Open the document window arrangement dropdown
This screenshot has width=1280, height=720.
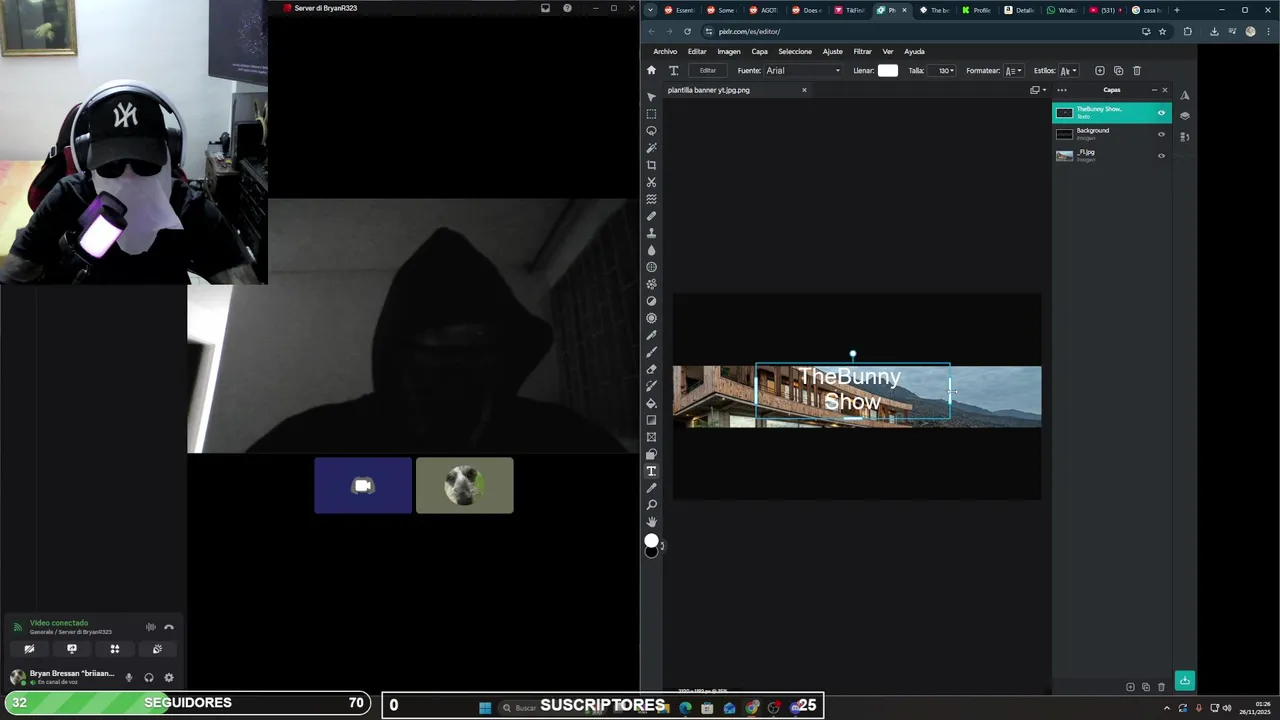[x=1038, y=90]
